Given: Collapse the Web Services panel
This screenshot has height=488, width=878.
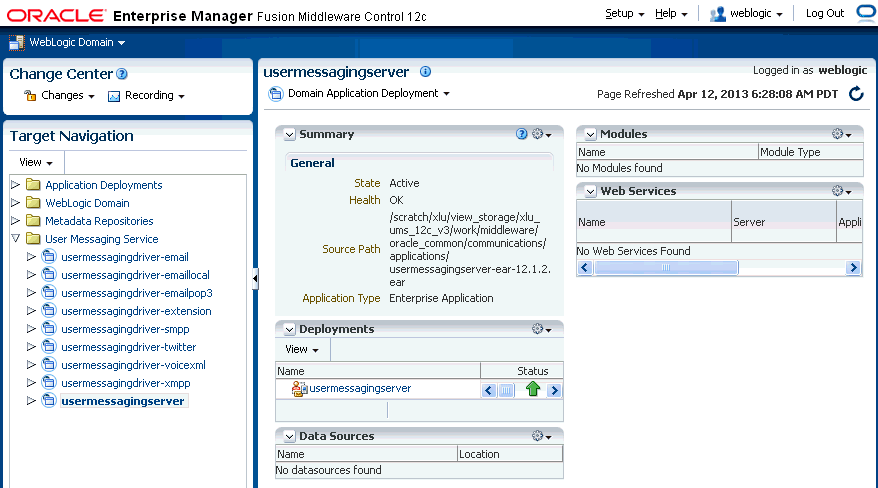Looking at the screenshot, I should coord(590,191).
